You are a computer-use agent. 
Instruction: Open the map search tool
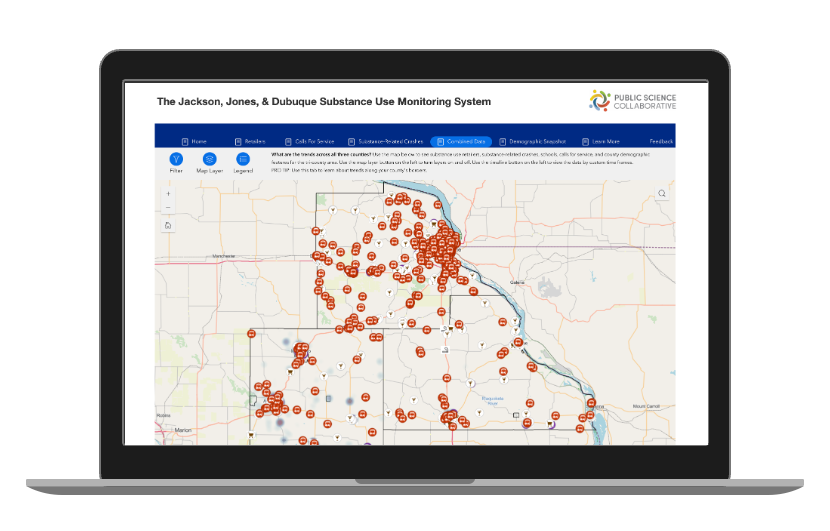click(662, 194)
